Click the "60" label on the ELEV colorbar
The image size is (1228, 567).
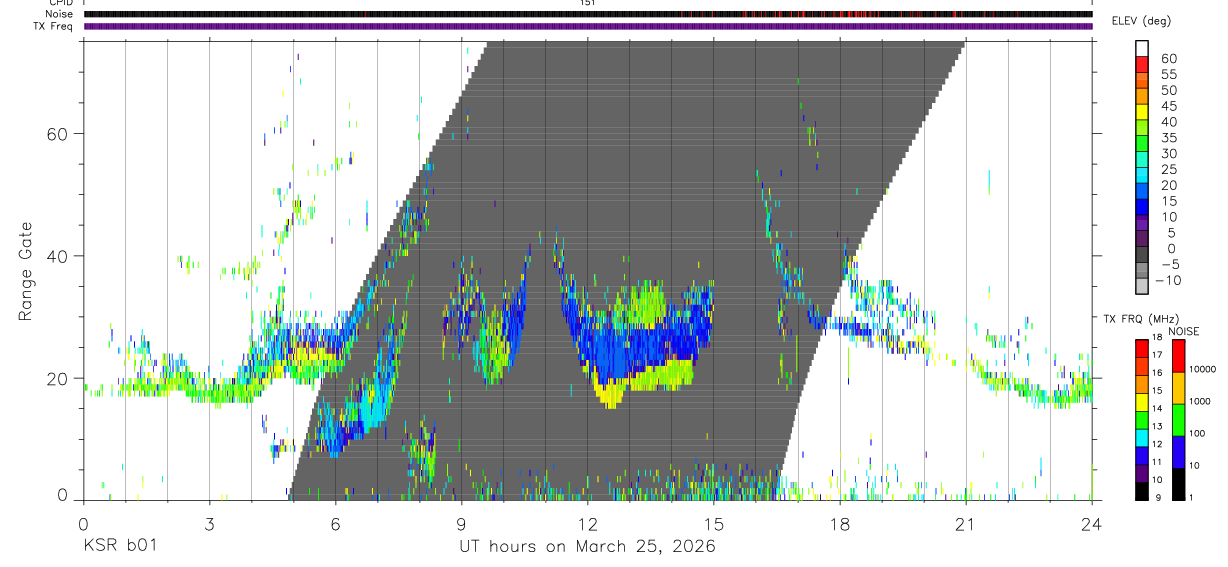1167,59
